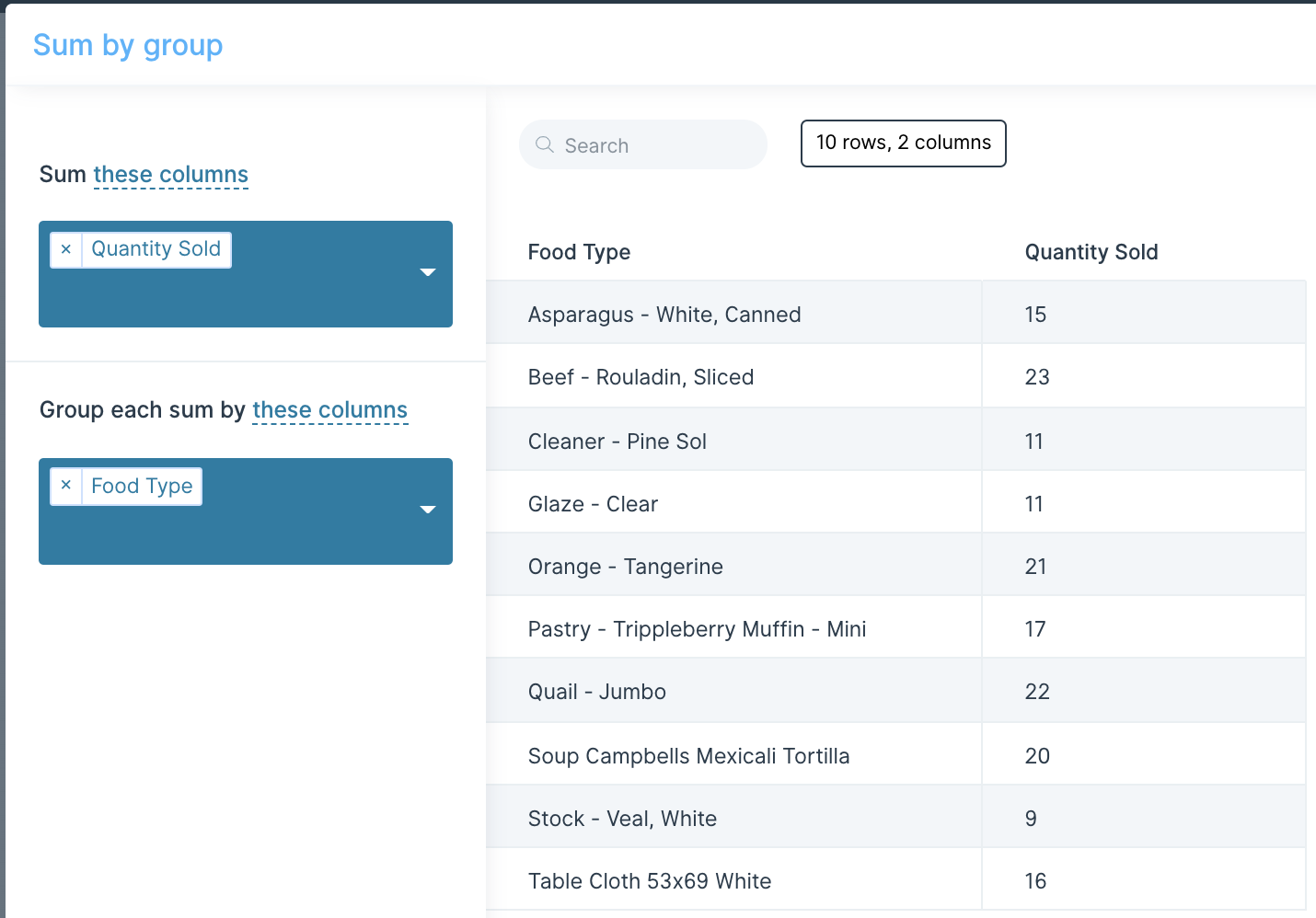The width and height of the screenshot is (1316, 918).
Task: Click quantity 15 in the Asparagus row
Action: tap(1144, 313)
